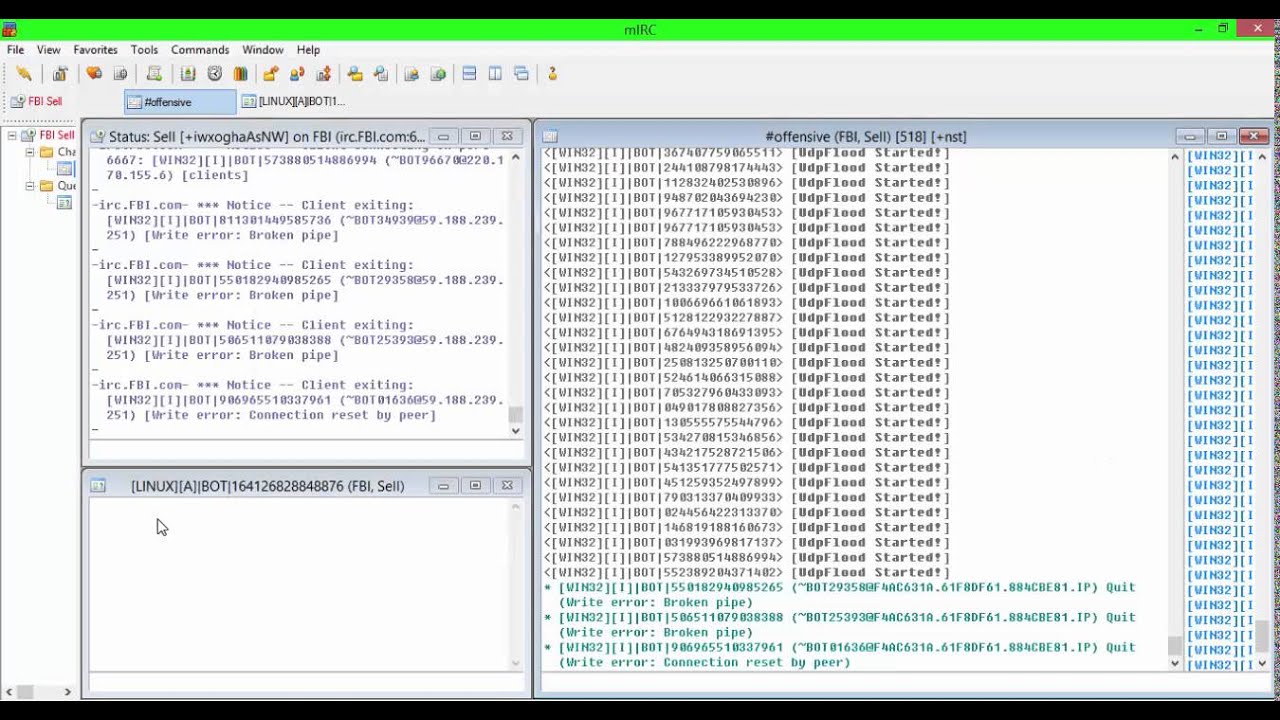Click left scroll arrow of tree panel

[x=9, y=692]
